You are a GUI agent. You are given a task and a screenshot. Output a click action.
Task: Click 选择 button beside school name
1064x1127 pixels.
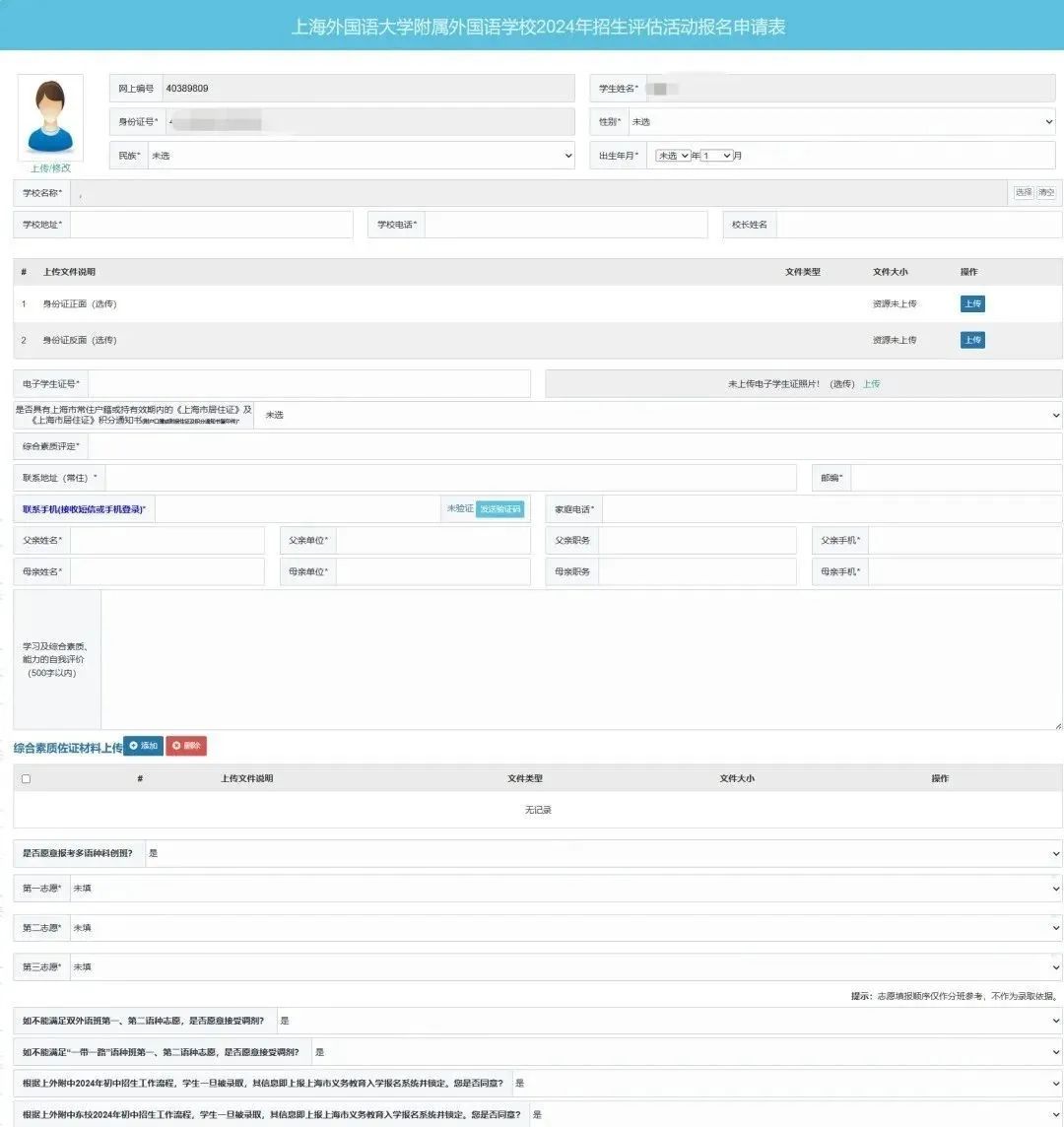1023,193
